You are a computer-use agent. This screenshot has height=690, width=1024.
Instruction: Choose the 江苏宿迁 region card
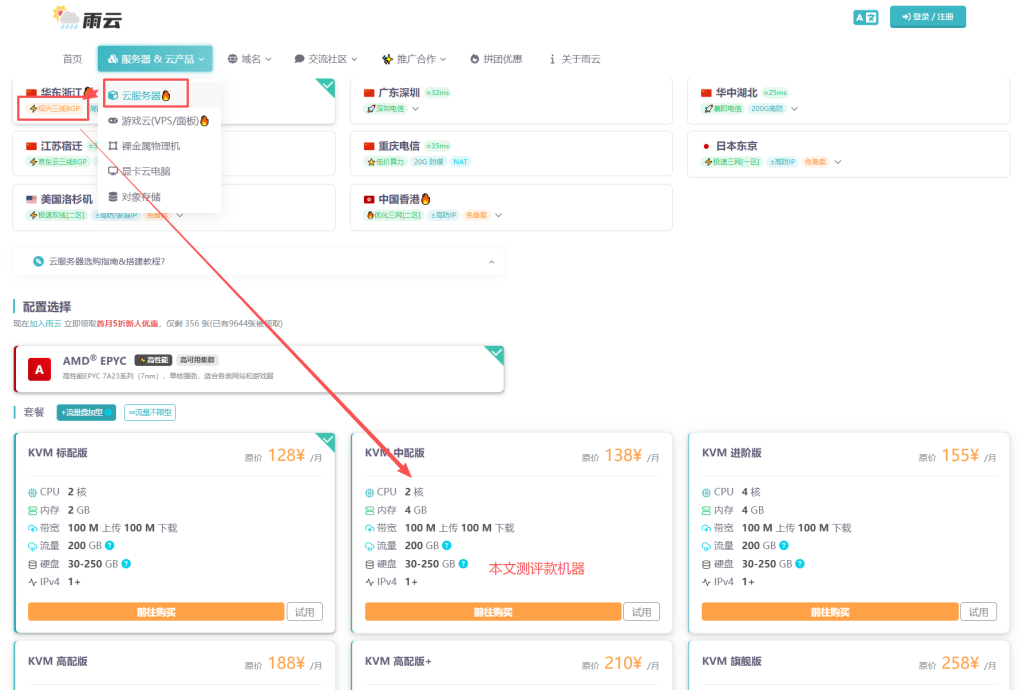[x=174, y=153]
